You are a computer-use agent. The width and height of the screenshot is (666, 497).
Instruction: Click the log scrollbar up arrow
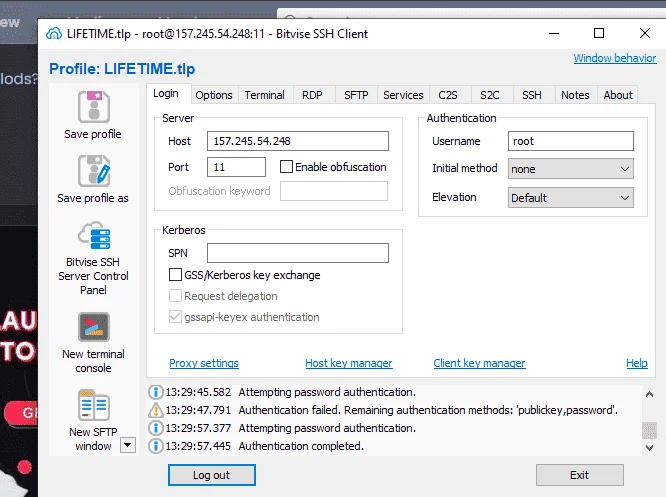pyautogui.click(x=649, y=394)
